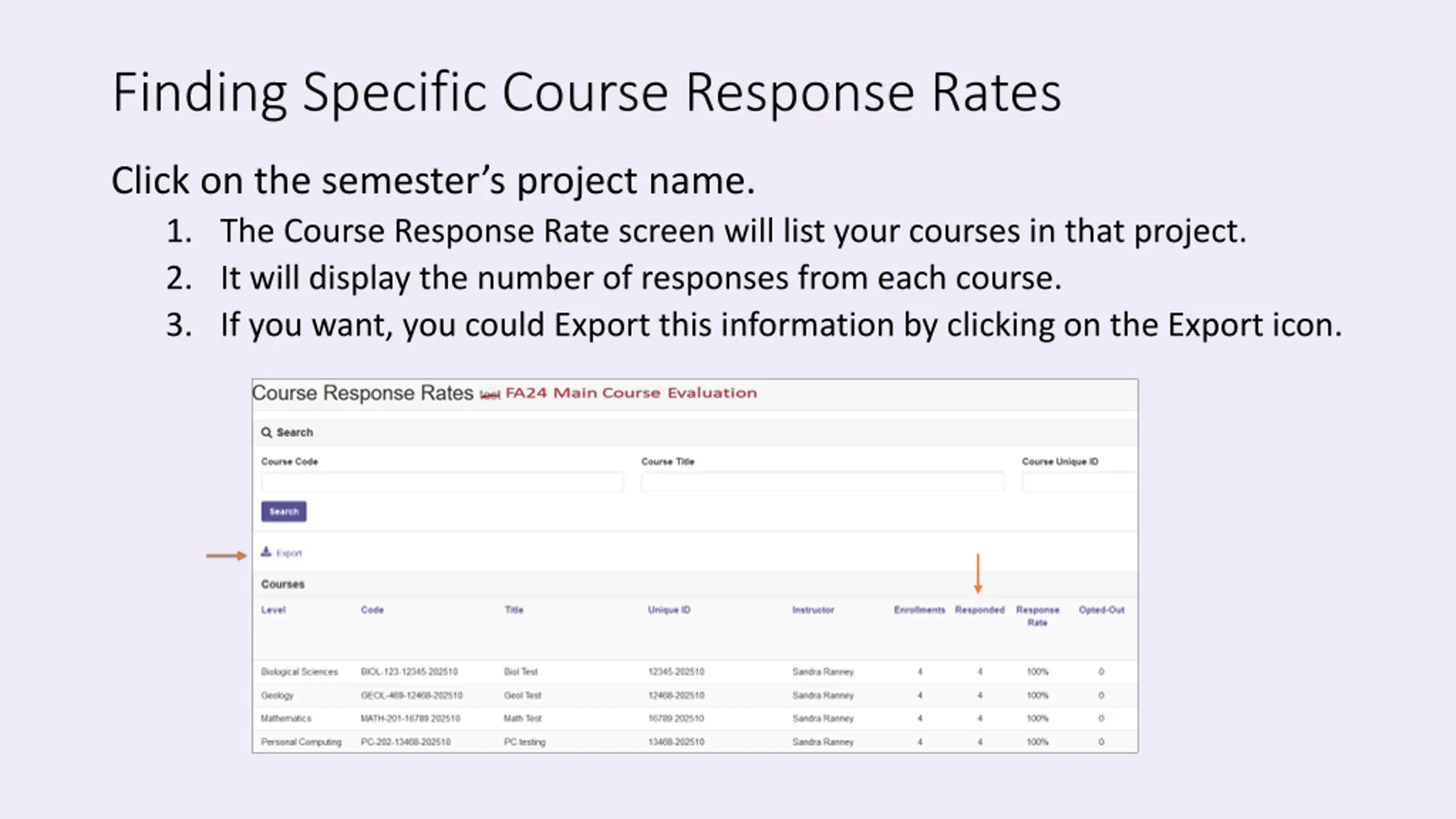The image size is (1456, 819).
Task: Select the Biological Sciences level cell
Action: point(299,672)
